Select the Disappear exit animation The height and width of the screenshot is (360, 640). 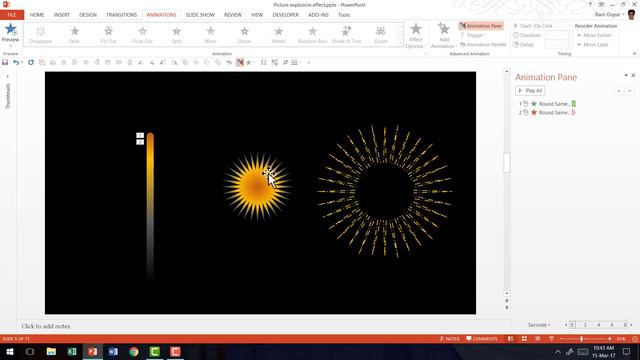click(x=41, y=34)
